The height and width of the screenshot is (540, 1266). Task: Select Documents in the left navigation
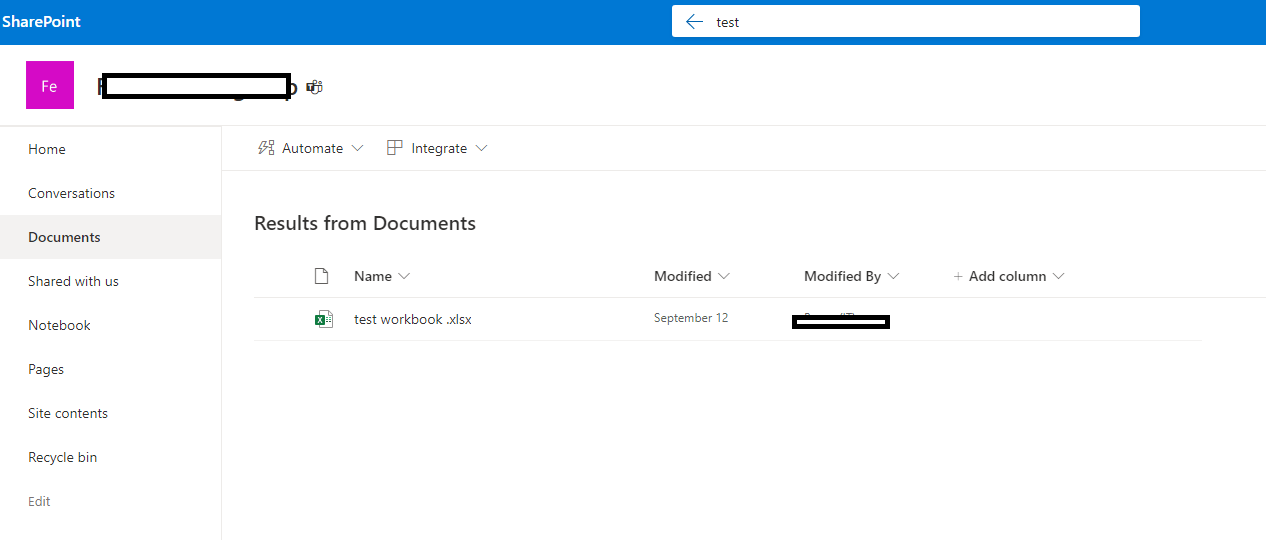click(x=64, y=237)
